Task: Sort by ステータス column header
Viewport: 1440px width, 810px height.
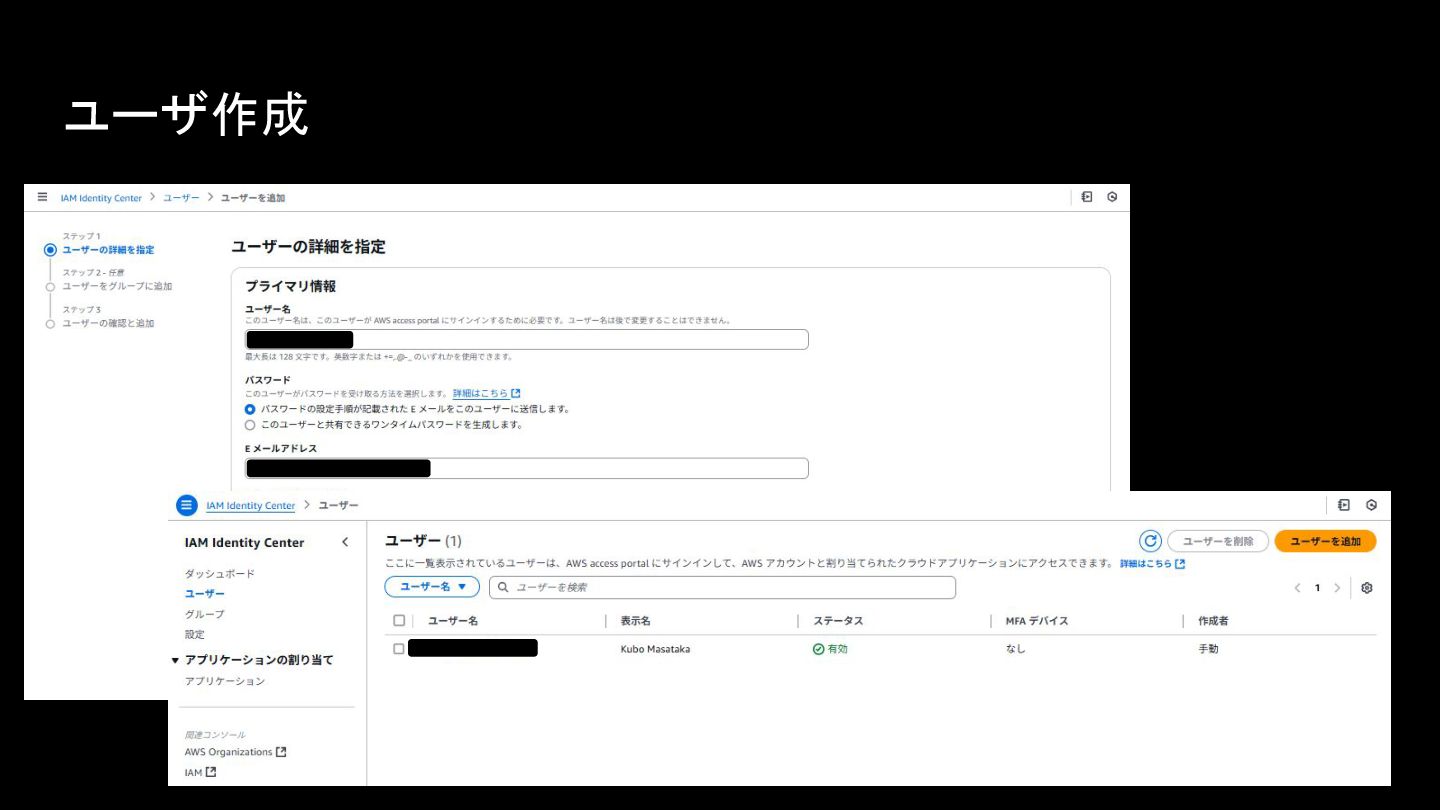Action: [x=838, y=621]
